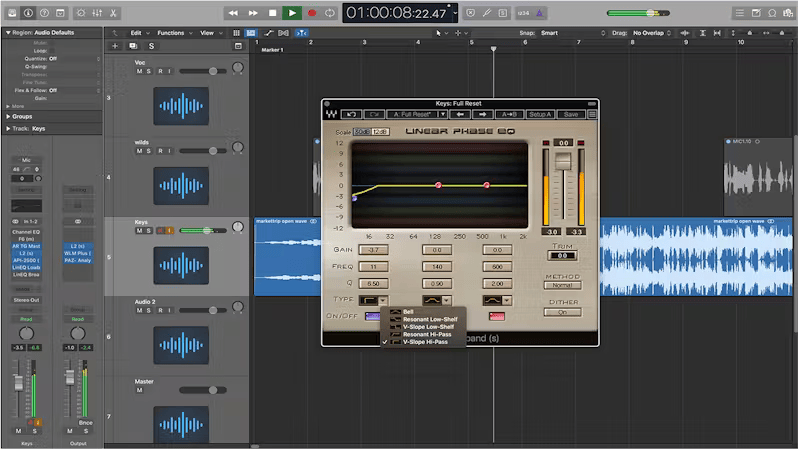Load previous preset with left arrow
Screen dimensions: 798x449
click(x=460, y=115)
